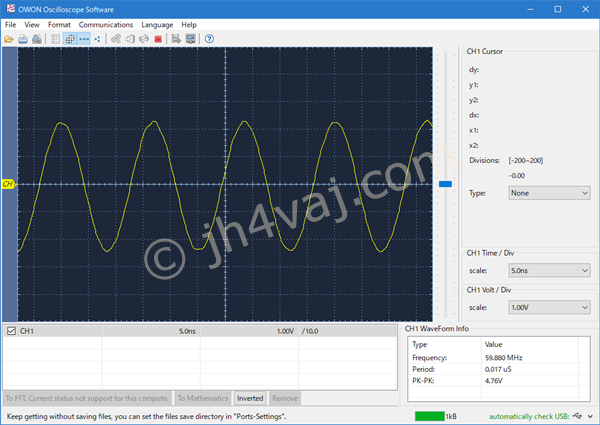This screenshot has height=425, width=600.
Task: Close the OWON Oscilloscope Software window
Action: [585, 9]
